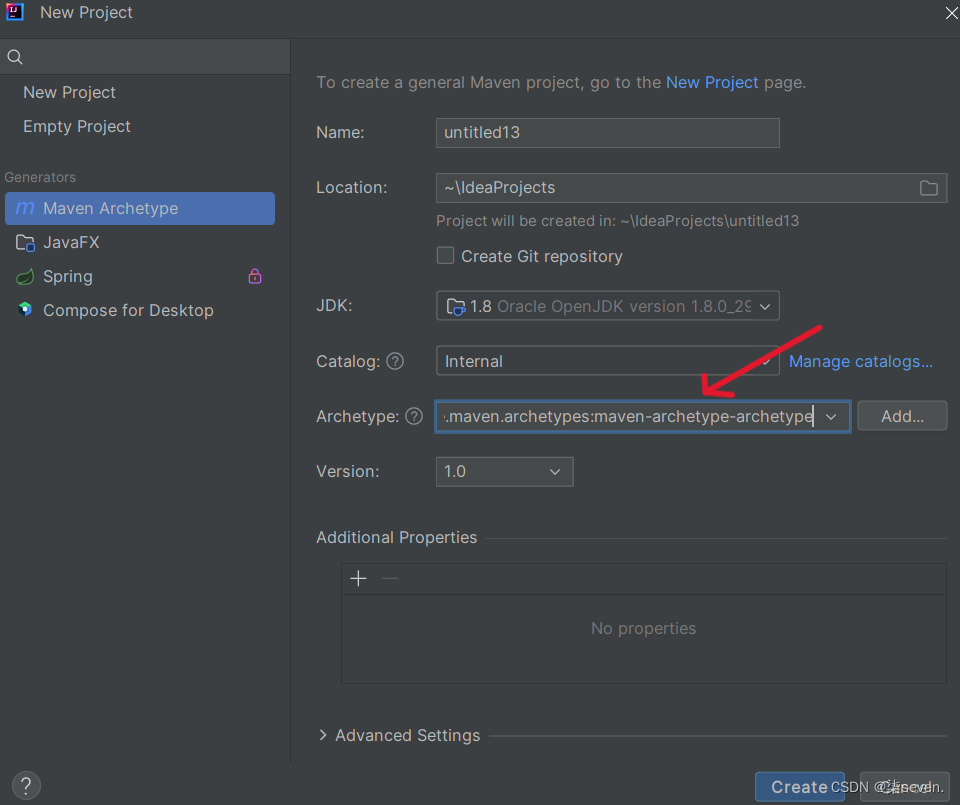The height and width of the screenshot is (805, 960).
Task: Expand Advanced Settings section
Action: coord(323,735)
